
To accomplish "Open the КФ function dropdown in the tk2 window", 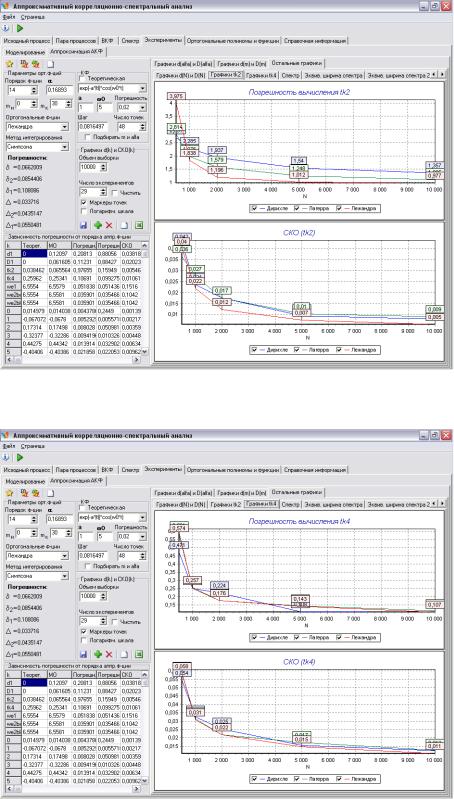I will tap(143, 88).
